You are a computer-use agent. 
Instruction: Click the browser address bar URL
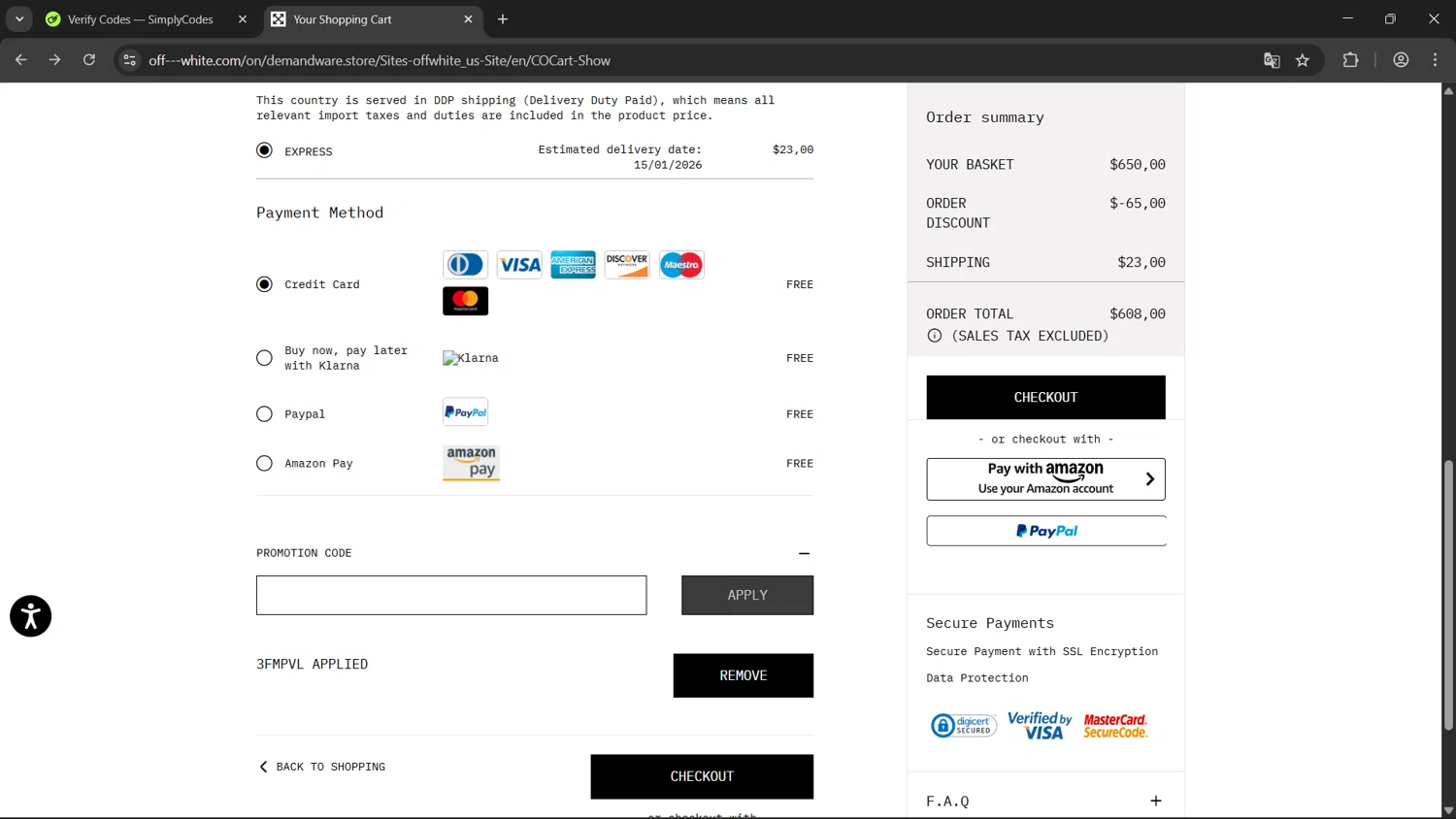[x=380, y=60]
